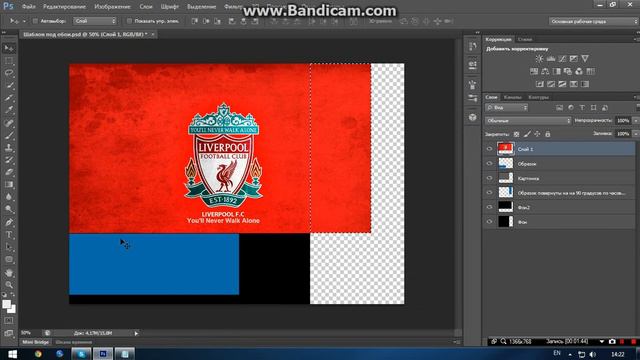Switch to the Стили tab
The height and width of the screenshot is (360, 640).
click(525, 40)
